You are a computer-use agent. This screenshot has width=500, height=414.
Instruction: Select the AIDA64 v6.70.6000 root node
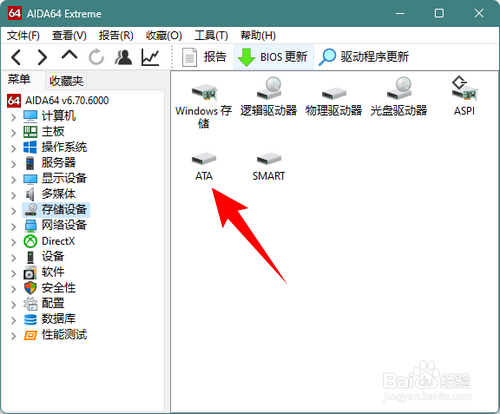coord(58,100)
